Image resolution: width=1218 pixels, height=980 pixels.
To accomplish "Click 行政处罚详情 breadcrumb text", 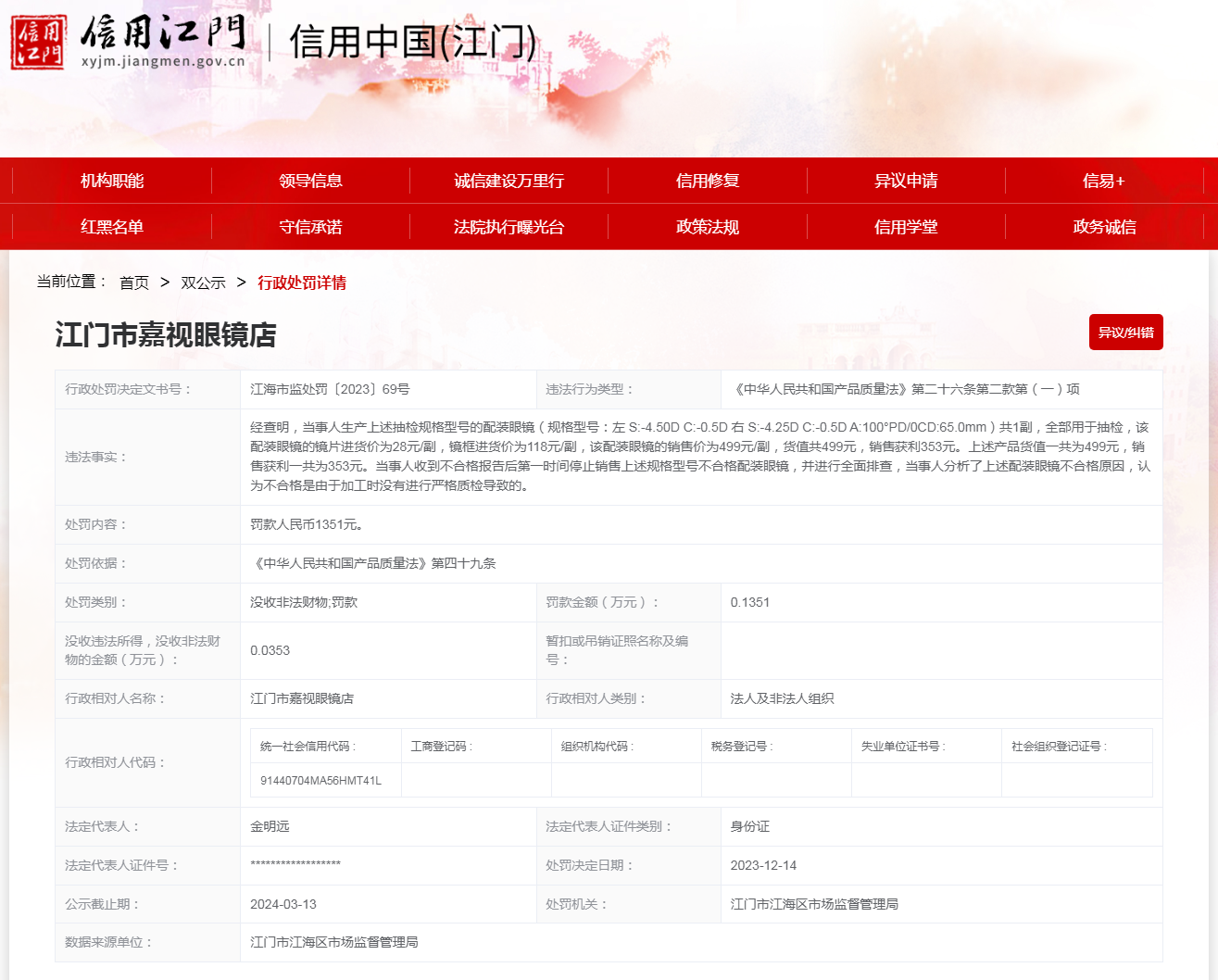I will 302,283.
